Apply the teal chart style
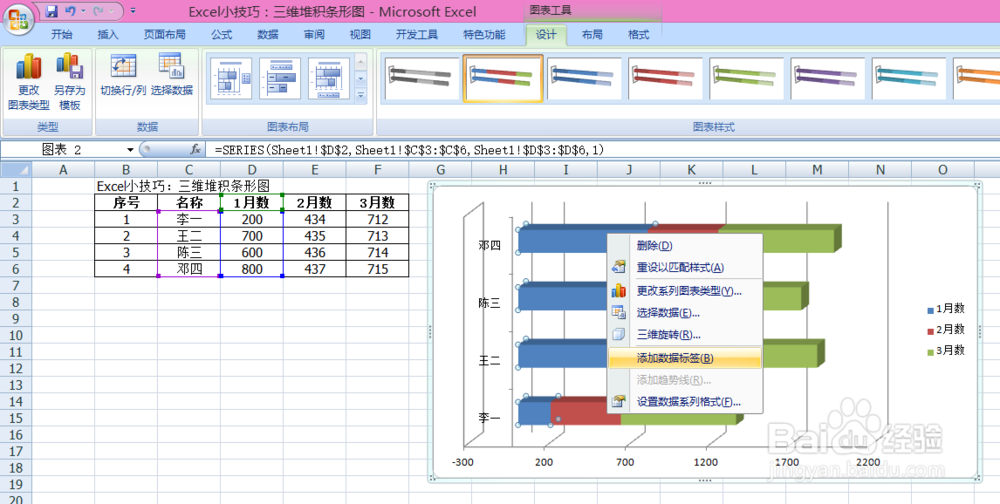 [908, 78]
